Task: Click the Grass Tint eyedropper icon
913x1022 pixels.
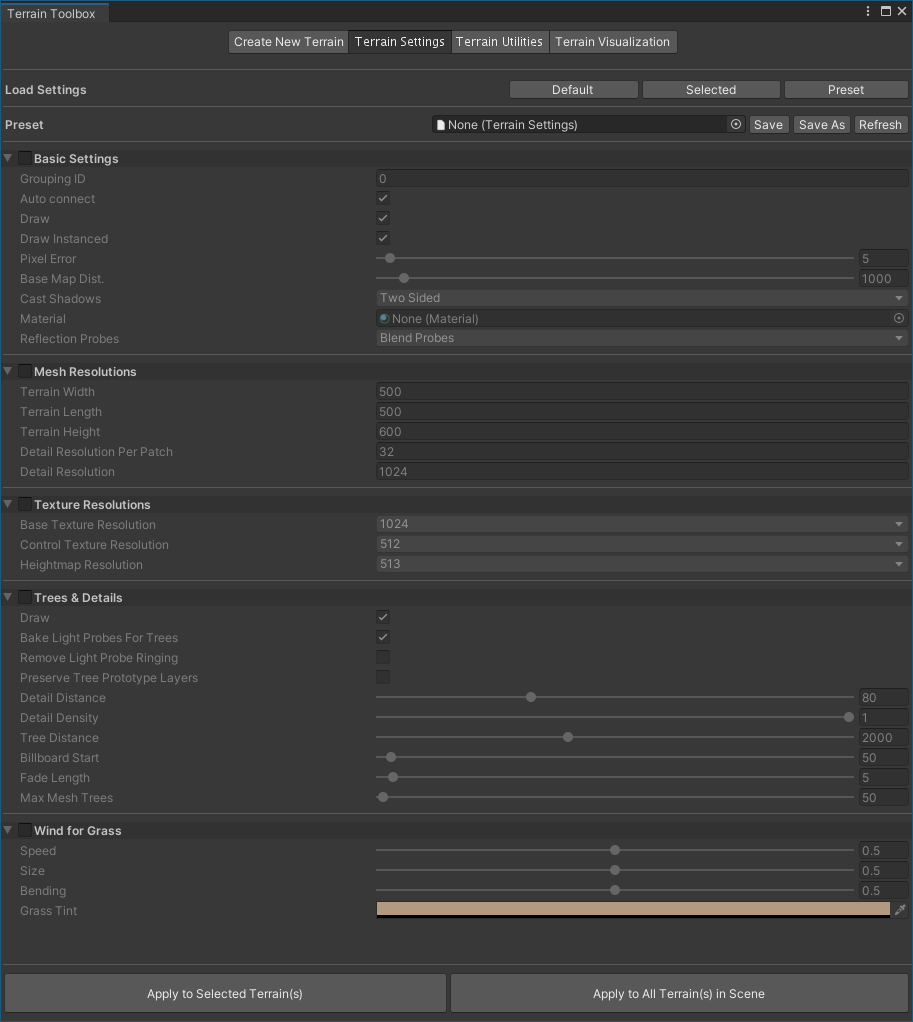Action: click(x=900, y=910)
